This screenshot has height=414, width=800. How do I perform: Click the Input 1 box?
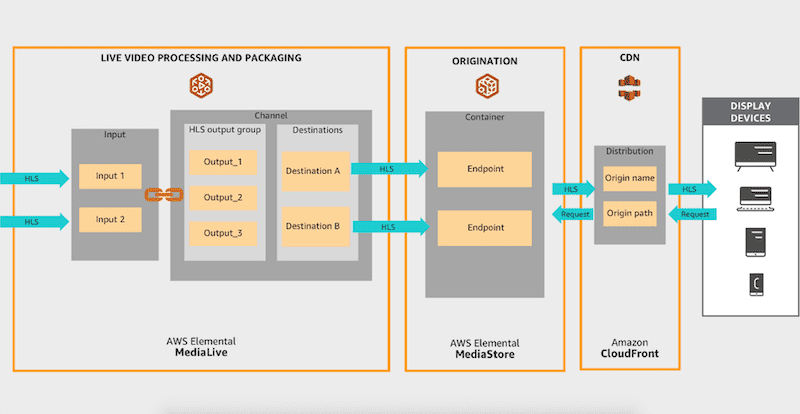click(110, 176)
